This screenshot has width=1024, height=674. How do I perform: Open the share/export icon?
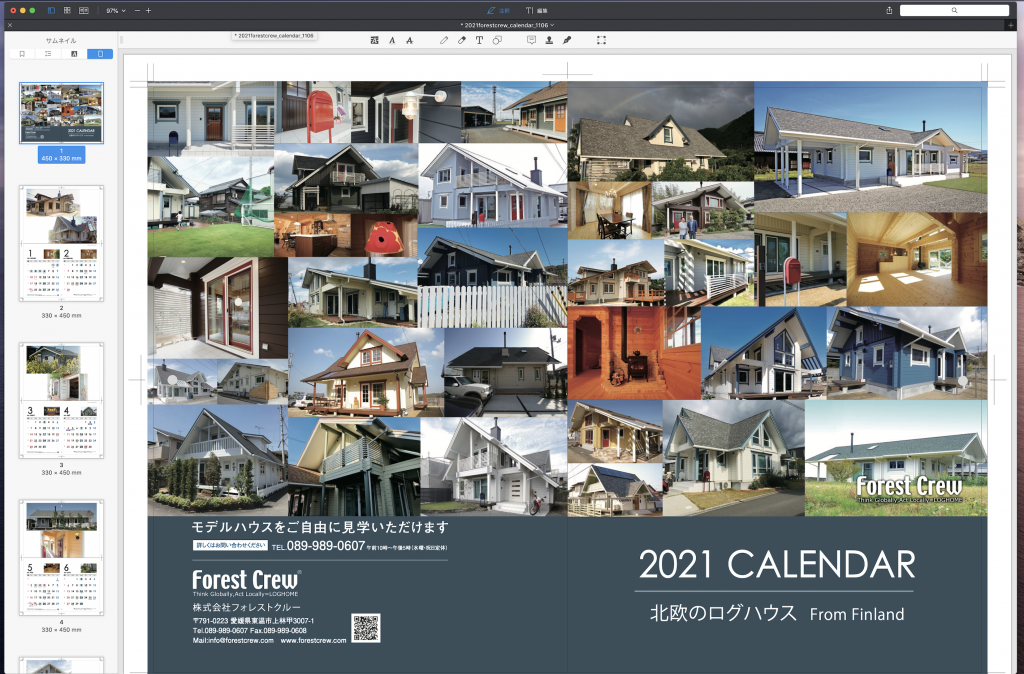(889, 10)
